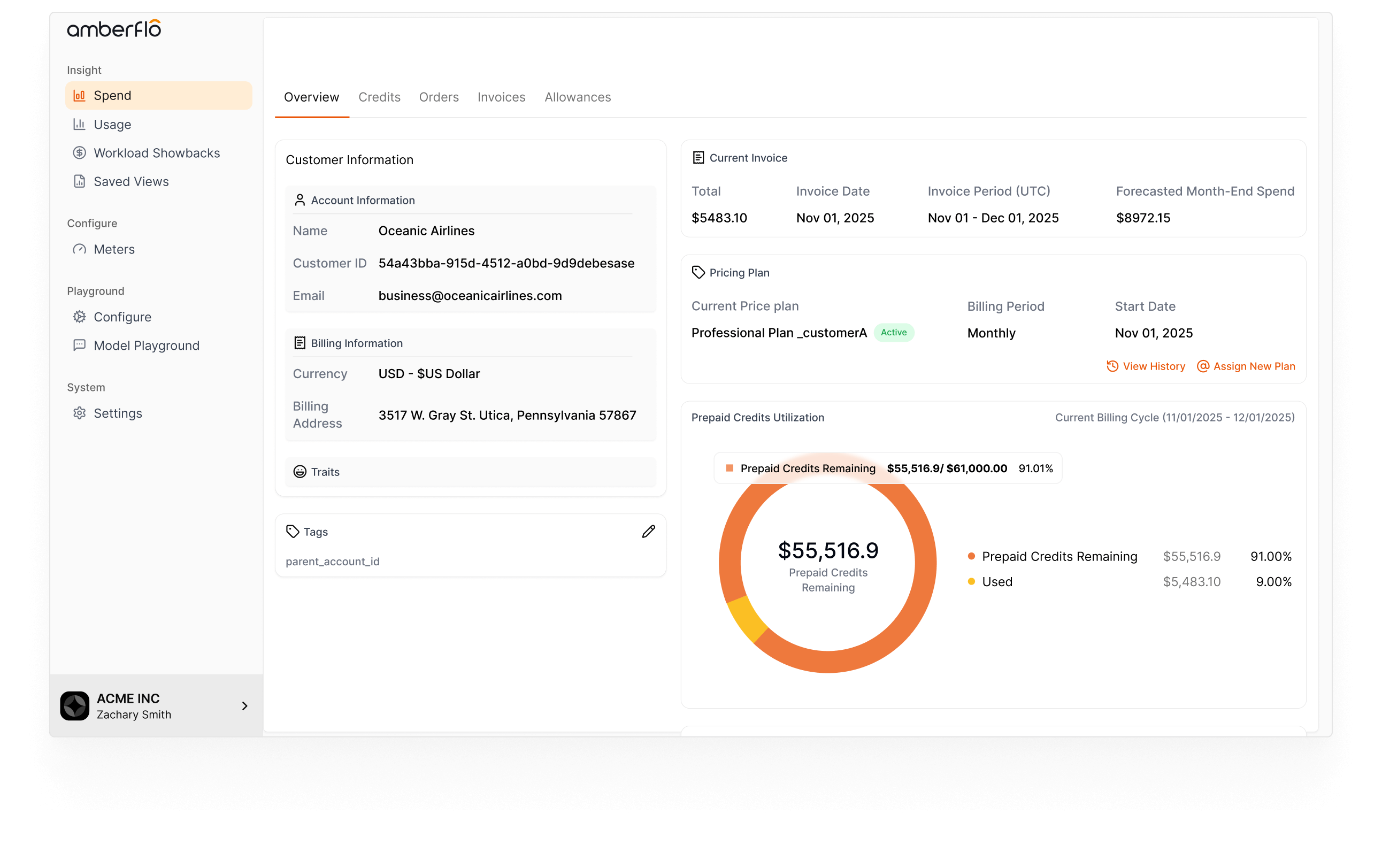
Task: Expand the ACME INC account chevron
Action: pyautogui.click(x=244, y=705)
